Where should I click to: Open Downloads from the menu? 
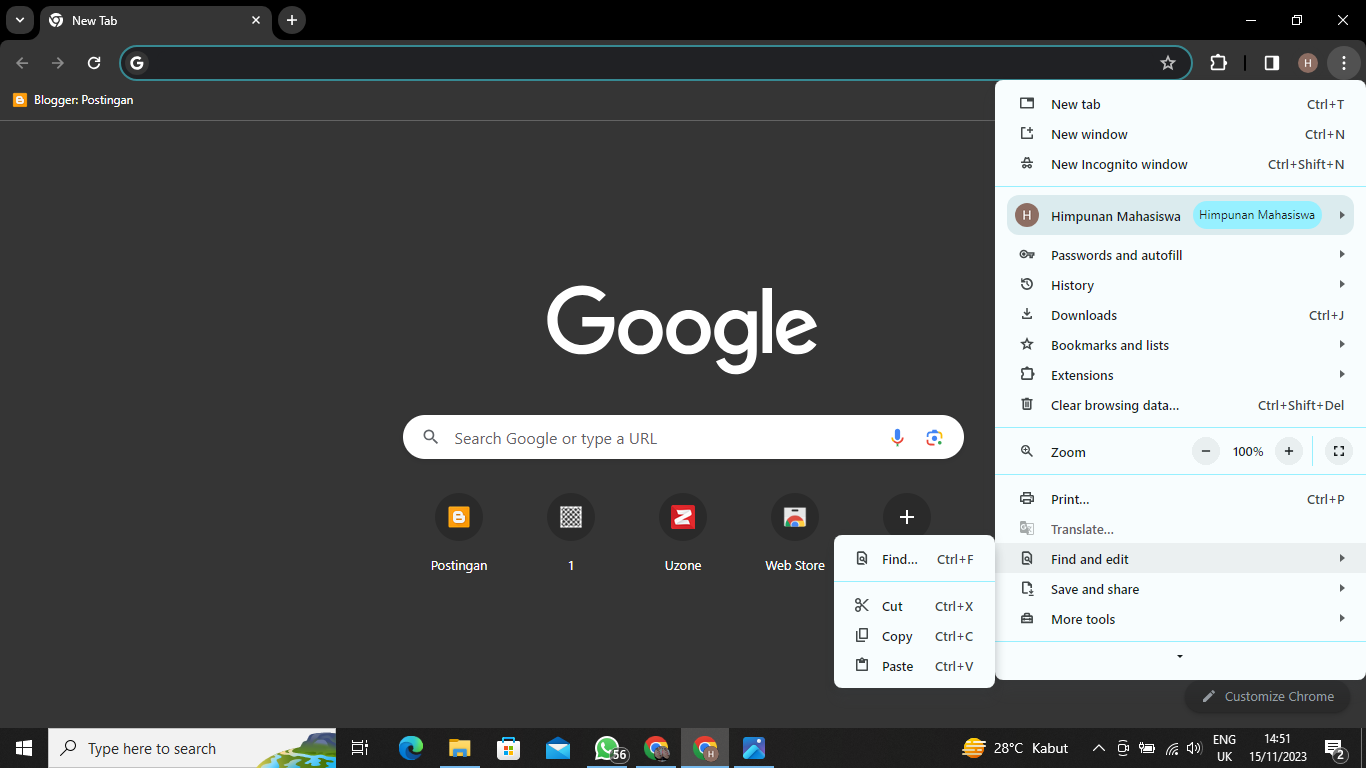1180,315
